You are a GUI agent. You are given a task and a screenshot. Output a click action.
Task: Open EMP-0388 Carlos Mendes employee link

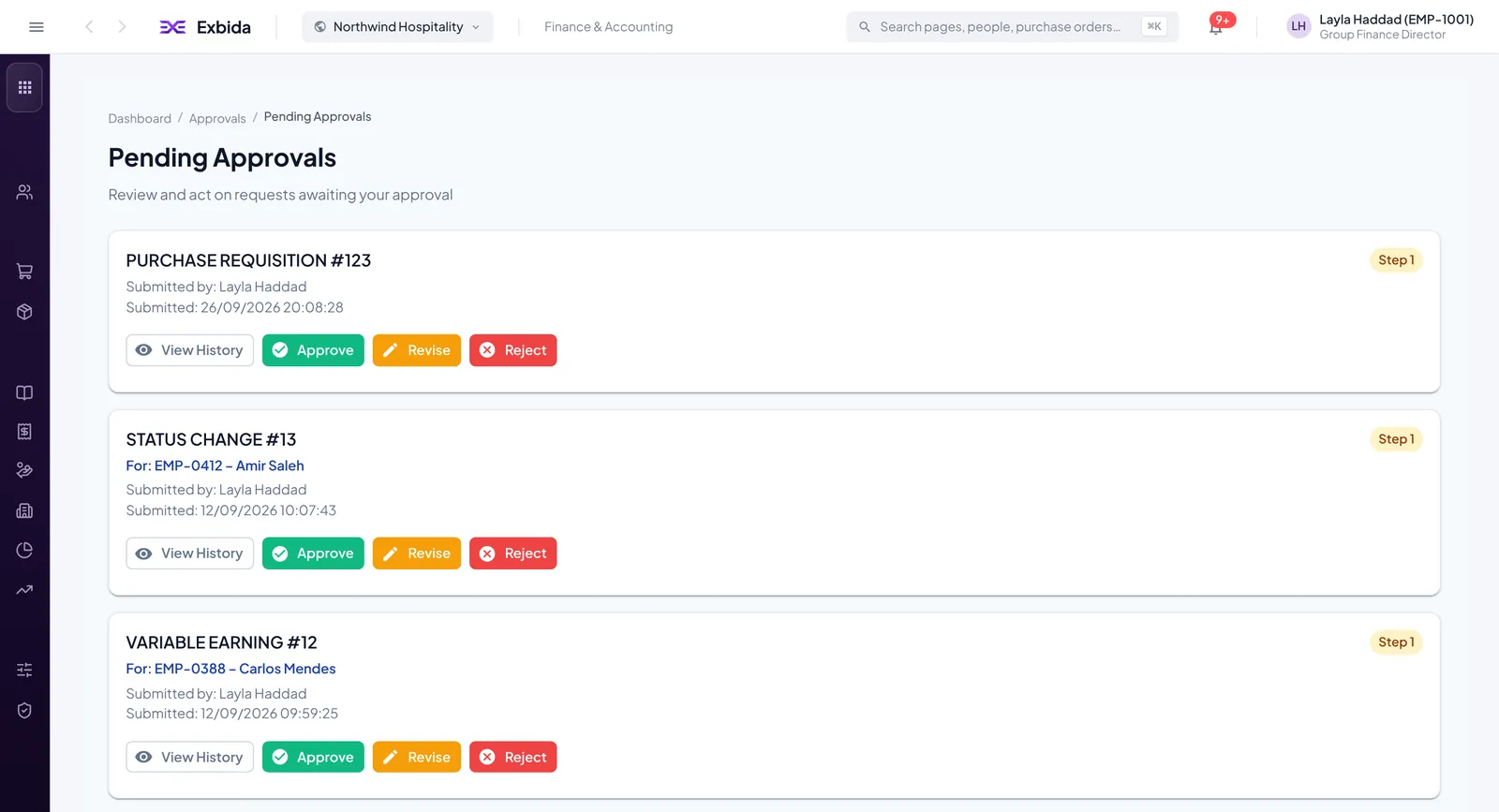click(231, 669)
